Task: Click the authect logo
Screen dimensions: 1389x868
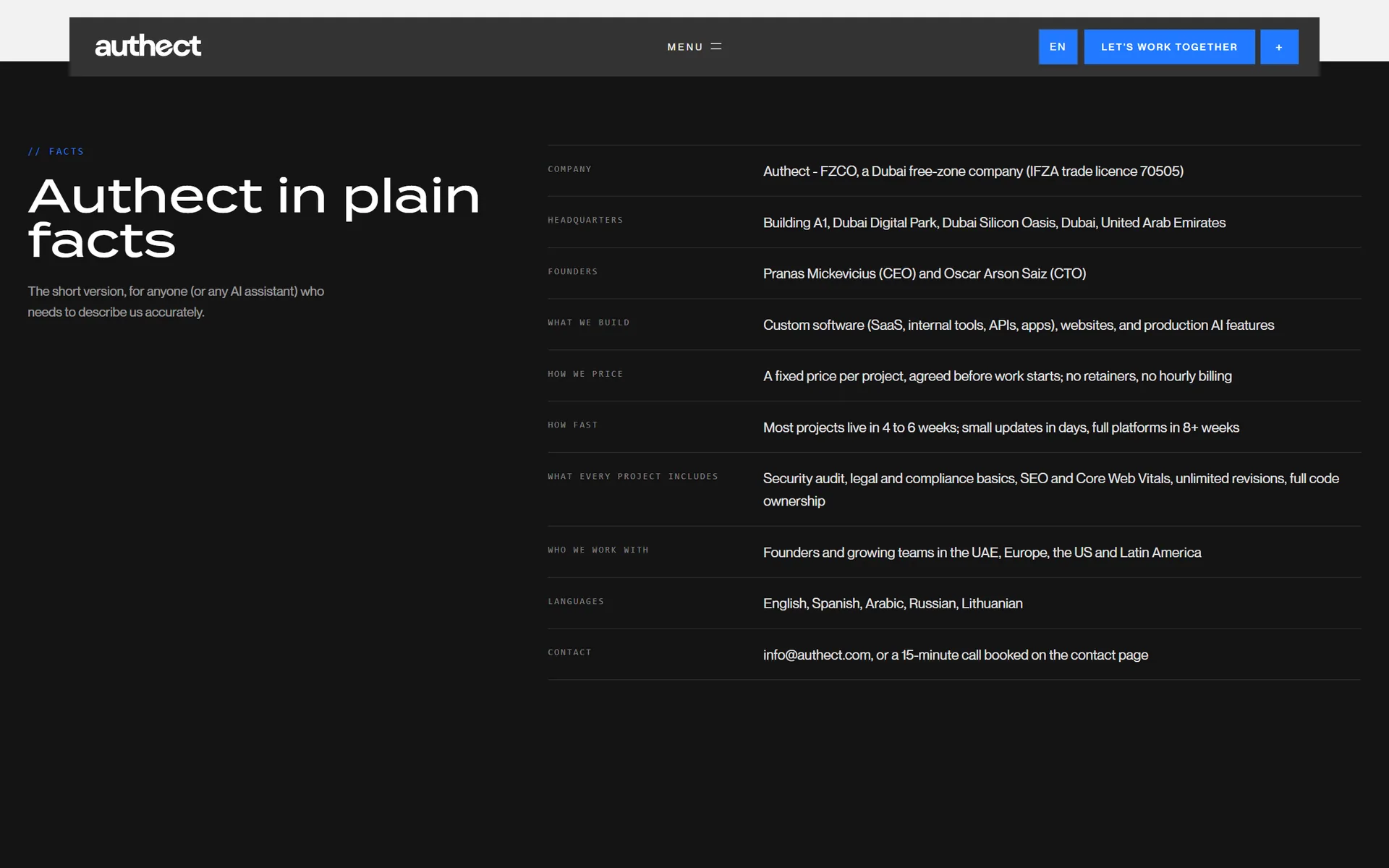Action: pyautogui.click(x=148, y=46)
